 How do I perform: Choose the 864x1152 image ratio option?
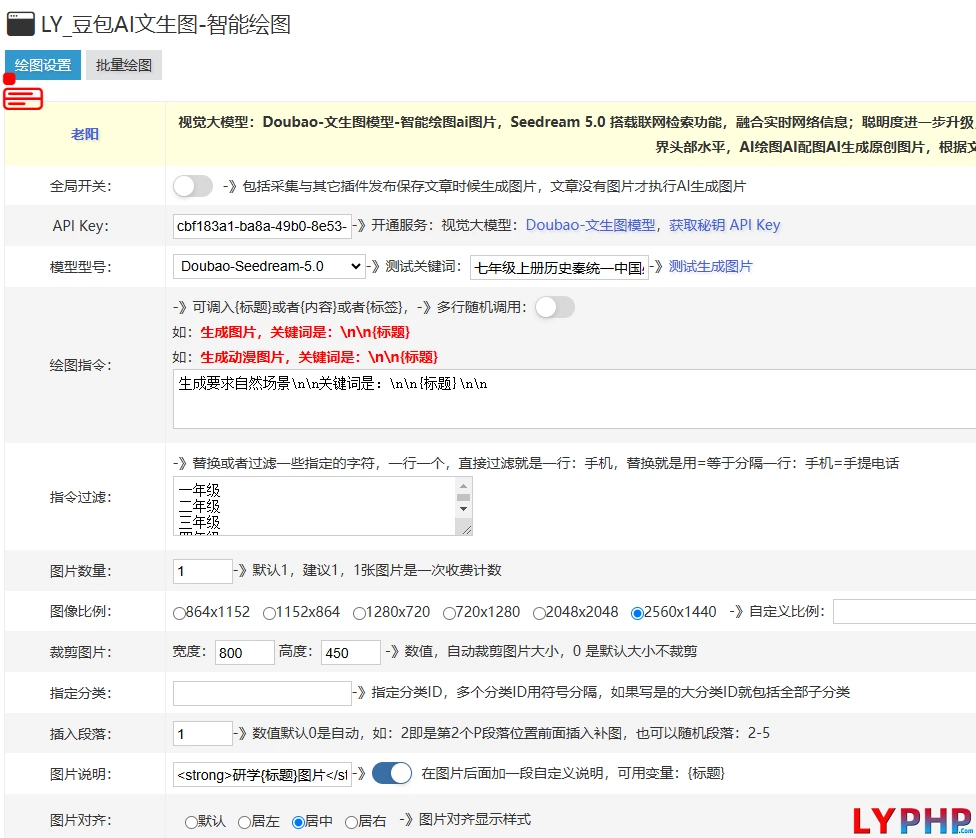point(180,612)
